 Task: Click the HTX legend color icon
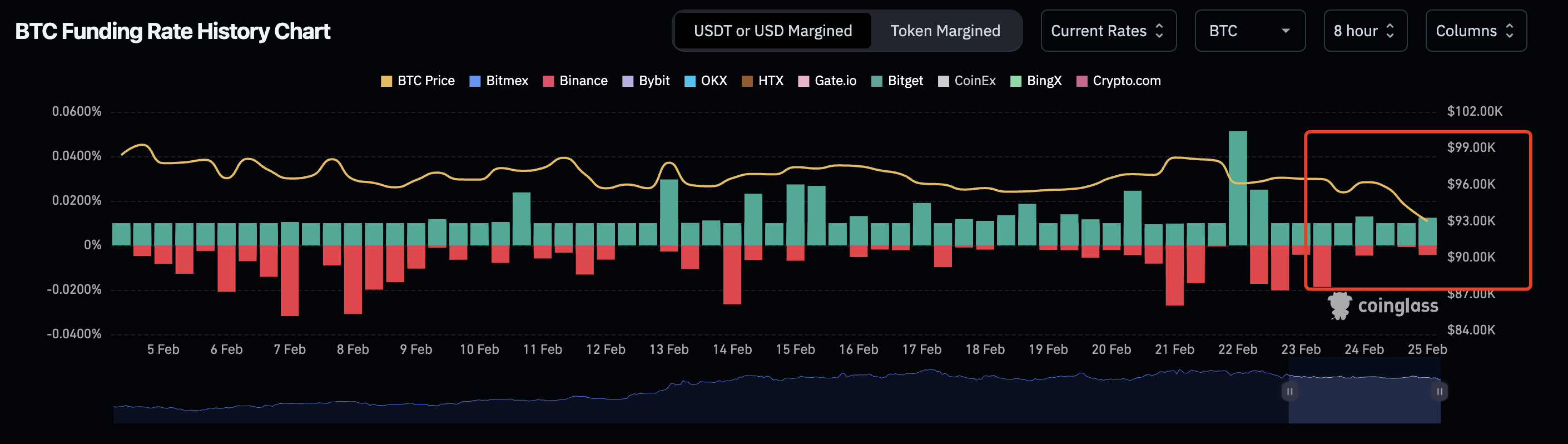(747, 82)
